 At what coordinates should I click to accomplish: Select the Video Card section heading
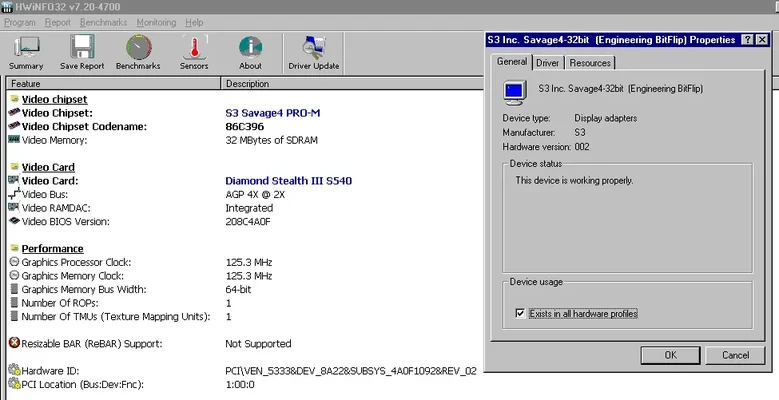(48, 167)
